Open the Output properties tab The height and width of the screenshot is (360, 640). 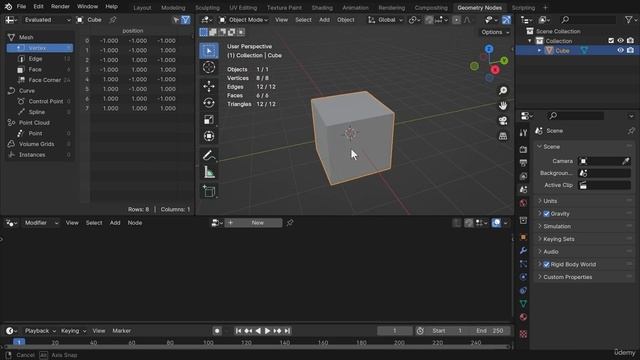coord(523,163)
